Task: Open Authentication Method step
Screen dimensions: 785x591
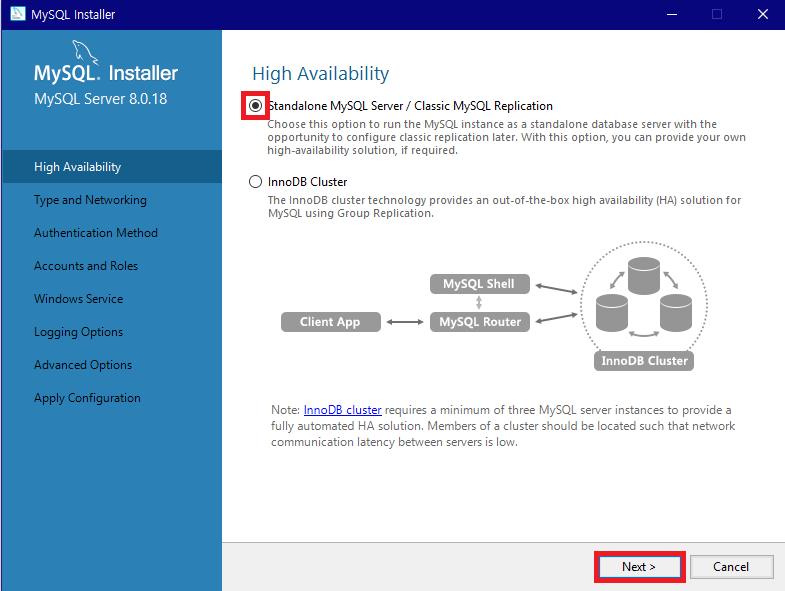Action: pyautogui.click(x=96, y=233)
